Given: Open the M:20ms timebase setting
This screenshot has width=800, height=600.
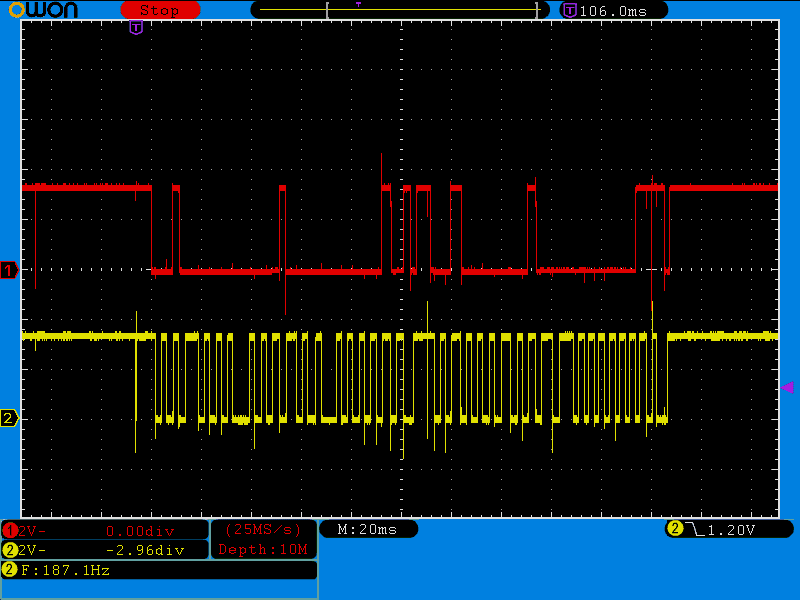Looking at the screenshot, I should click(x=367, y=529).
